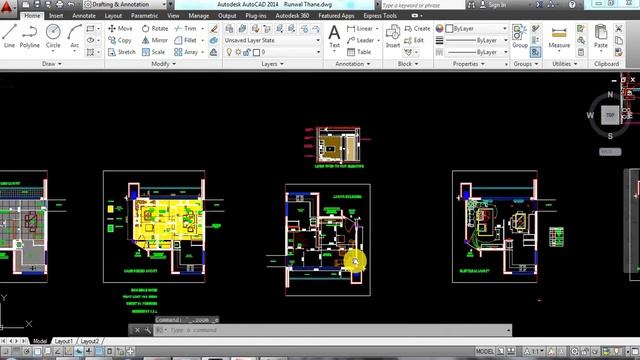Click the Insert block button

pyautogui.click(x=393, y=36)
